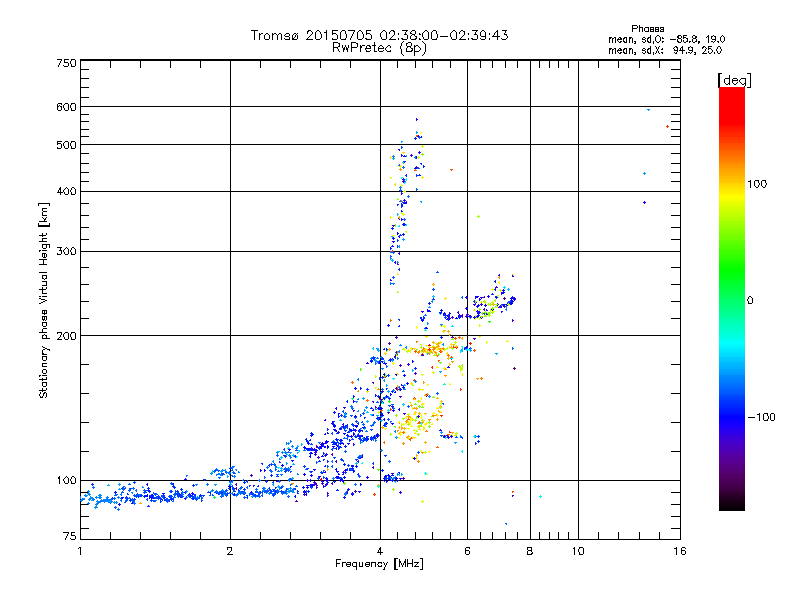
Task: Click the 'Phases' legend heading
Action: pyautogui.click(x=647, y=29)
